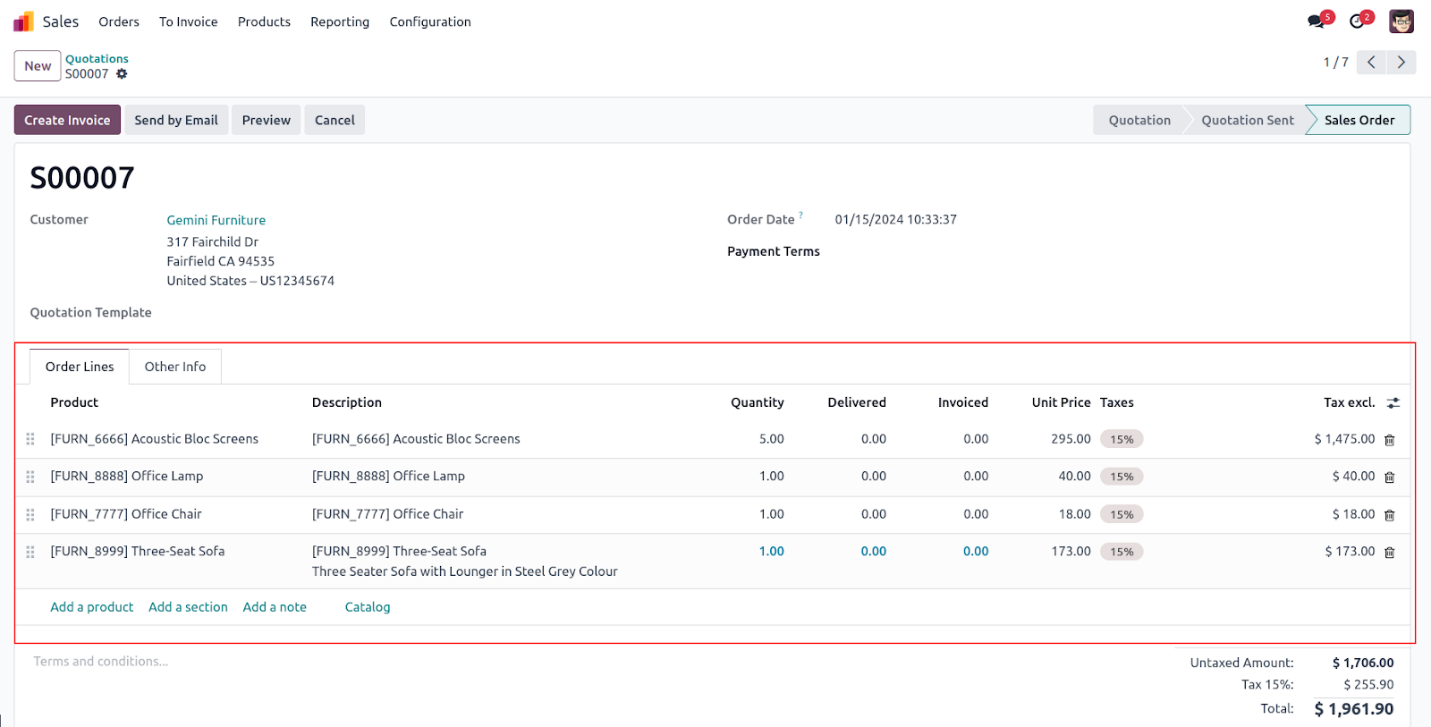Go to the next record arrow
The width and height of the screenshot is (1431, 727).
(1402, 62)
